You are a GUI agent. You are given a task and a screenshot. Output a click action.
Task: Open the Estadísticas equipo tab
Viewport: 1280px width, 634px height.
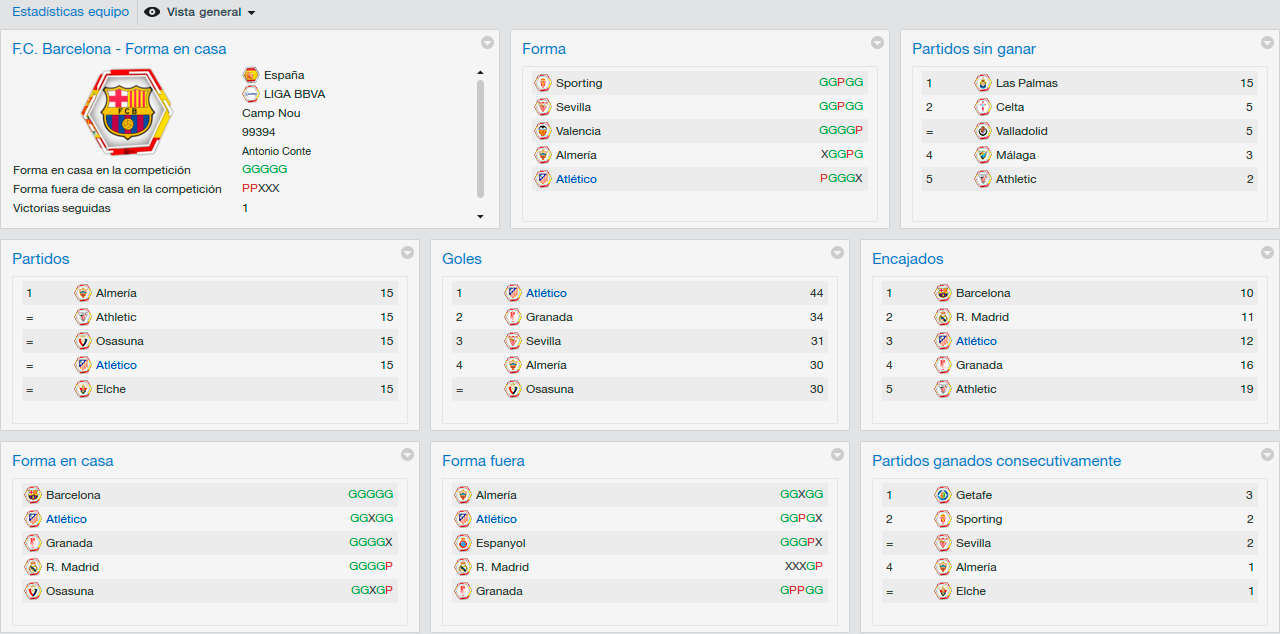[x=70, y=12]
